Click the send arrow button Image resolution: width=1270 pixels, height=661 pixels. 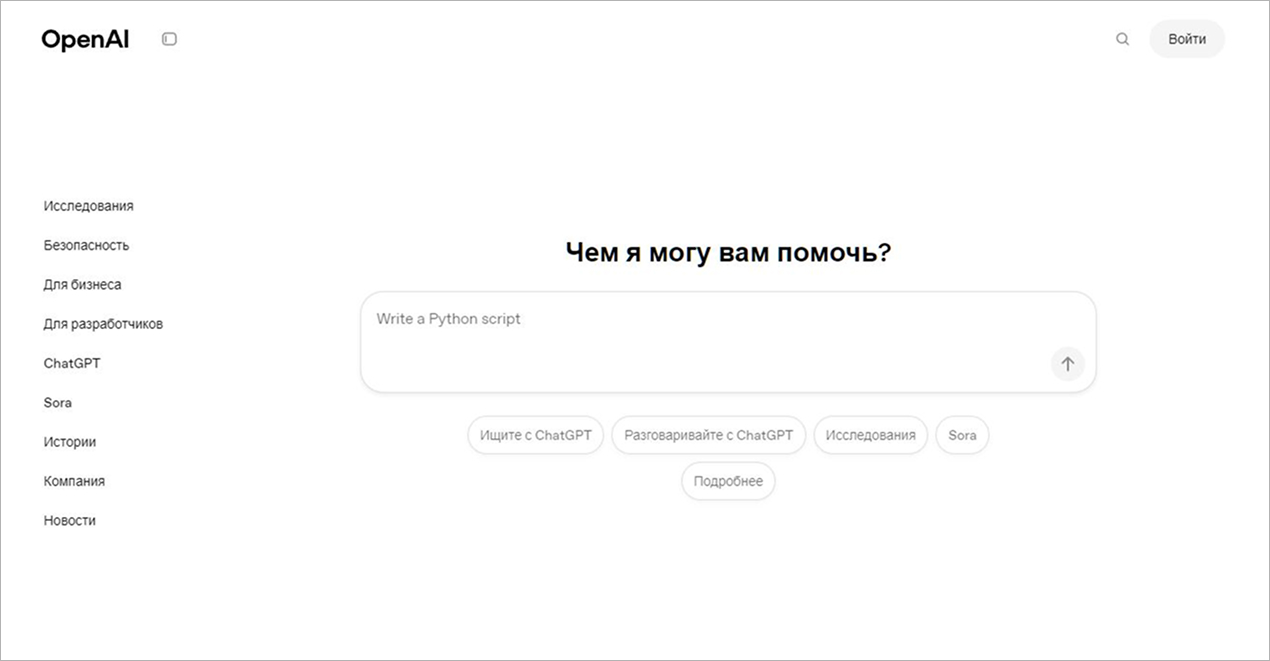tap(1067, 364)
